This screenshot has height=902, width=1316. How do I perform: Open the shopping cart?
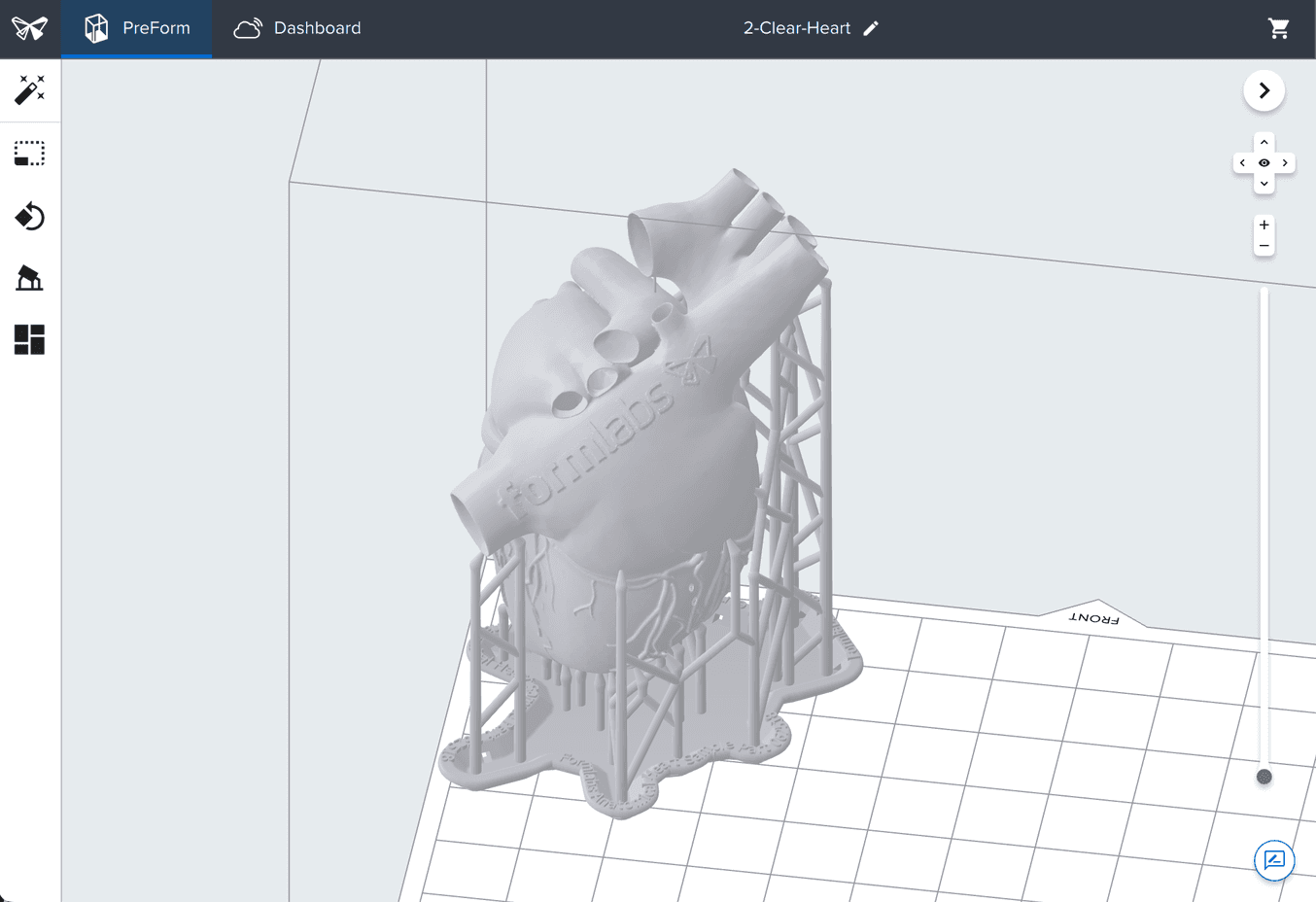1279,28
